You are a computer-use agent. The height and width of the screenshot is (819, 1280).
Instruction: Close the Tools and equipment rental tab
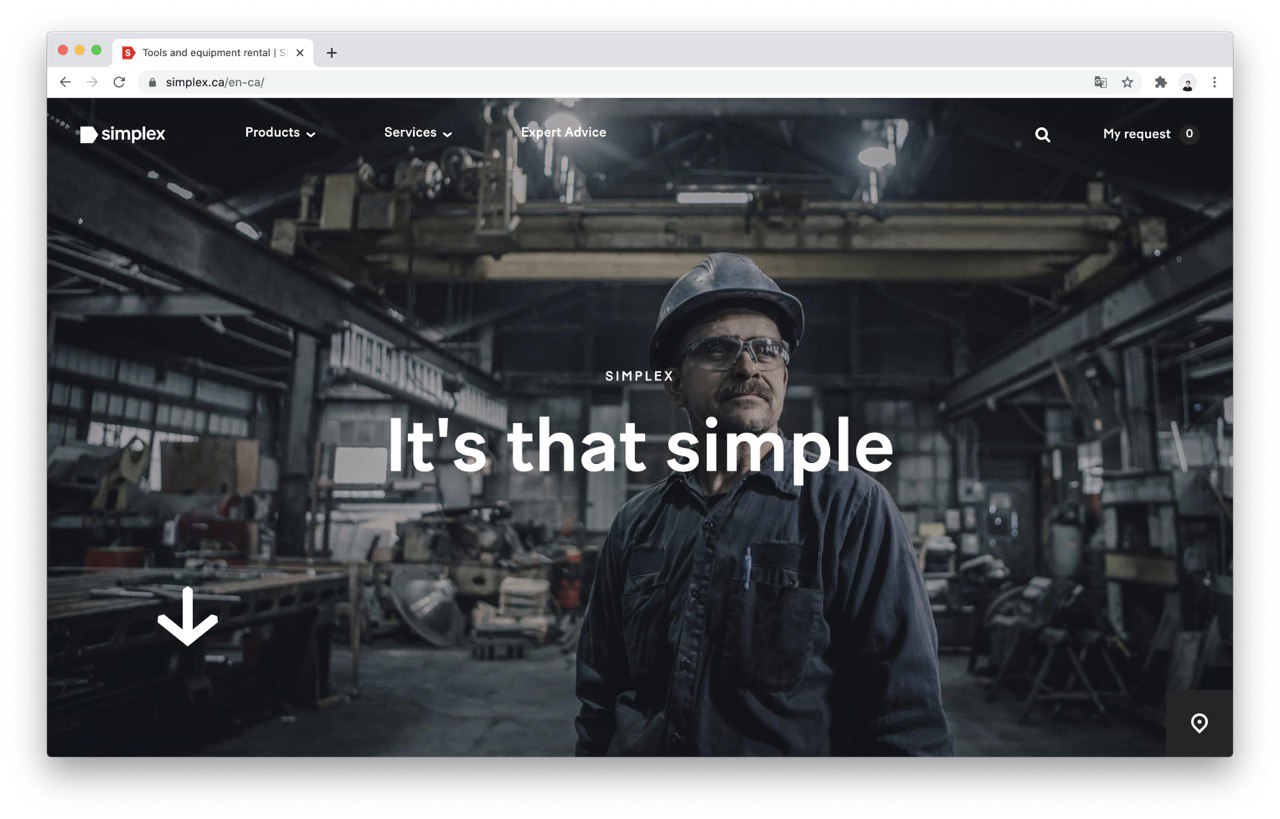tap(300, 53)
